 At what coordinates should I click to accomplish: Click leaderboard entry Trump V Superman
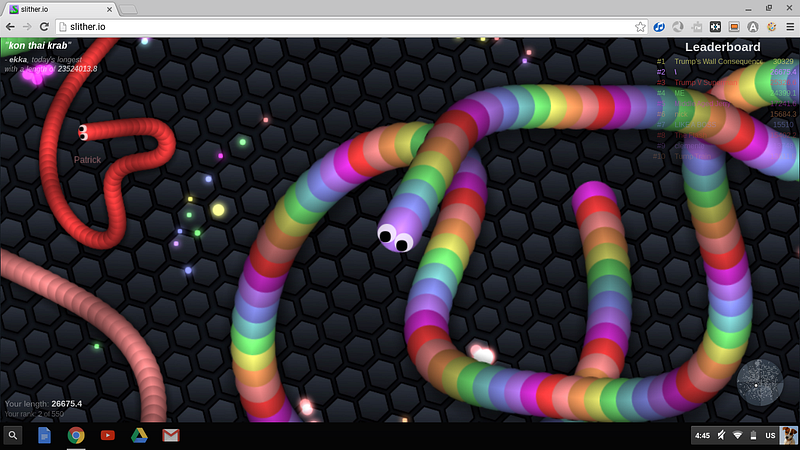pyautogui.click(x=706, y=82)
